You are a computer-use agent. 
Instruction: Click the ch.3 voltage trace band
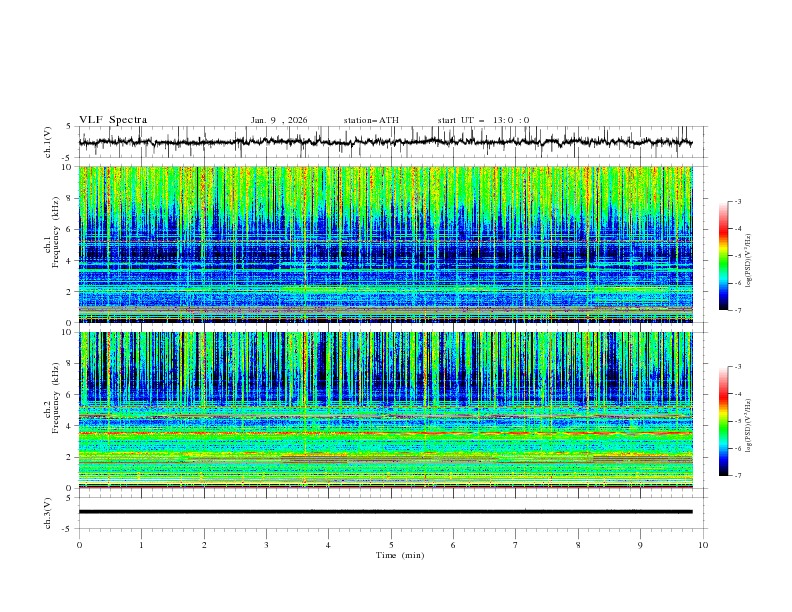click(x=385, y=512)
